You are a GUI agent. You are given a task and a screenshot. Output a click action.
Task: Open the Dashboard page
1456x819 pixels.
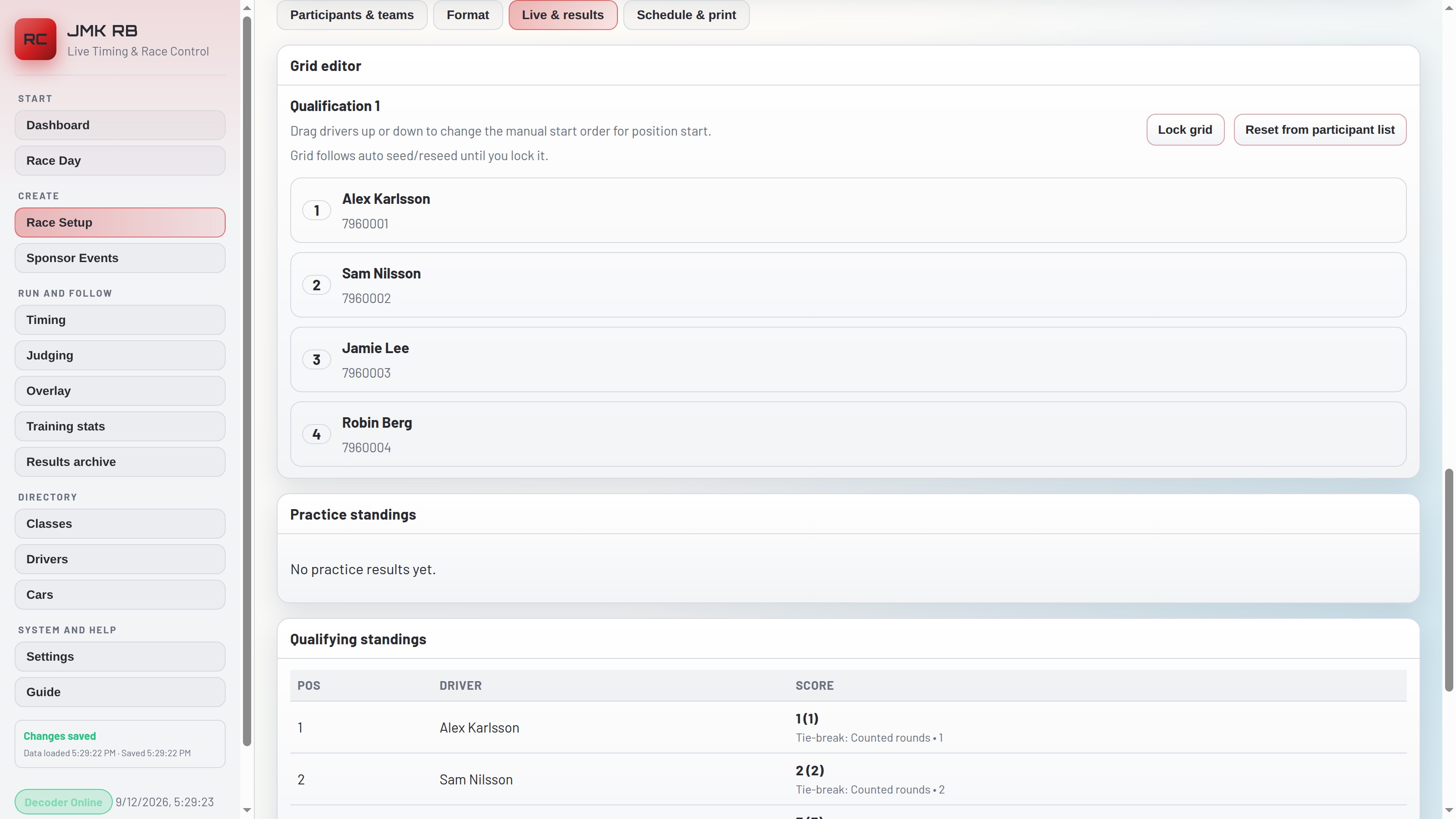(x=120, y=125)
